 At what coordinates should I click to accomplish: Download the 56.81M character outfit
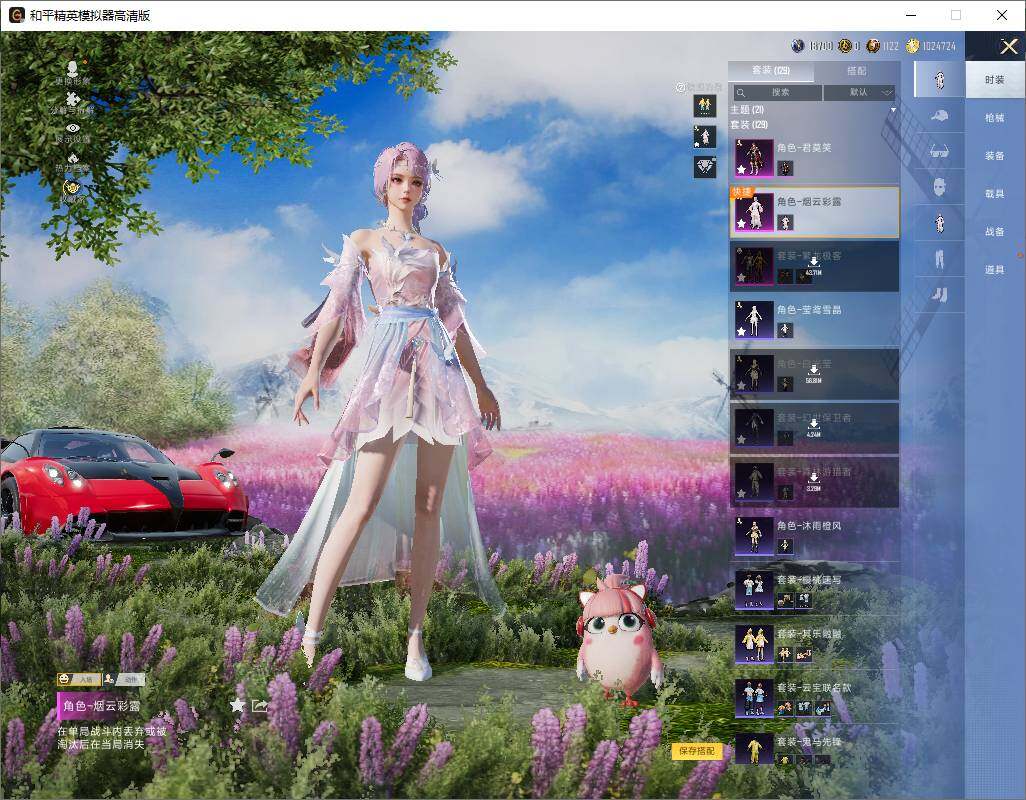[813, 374]
